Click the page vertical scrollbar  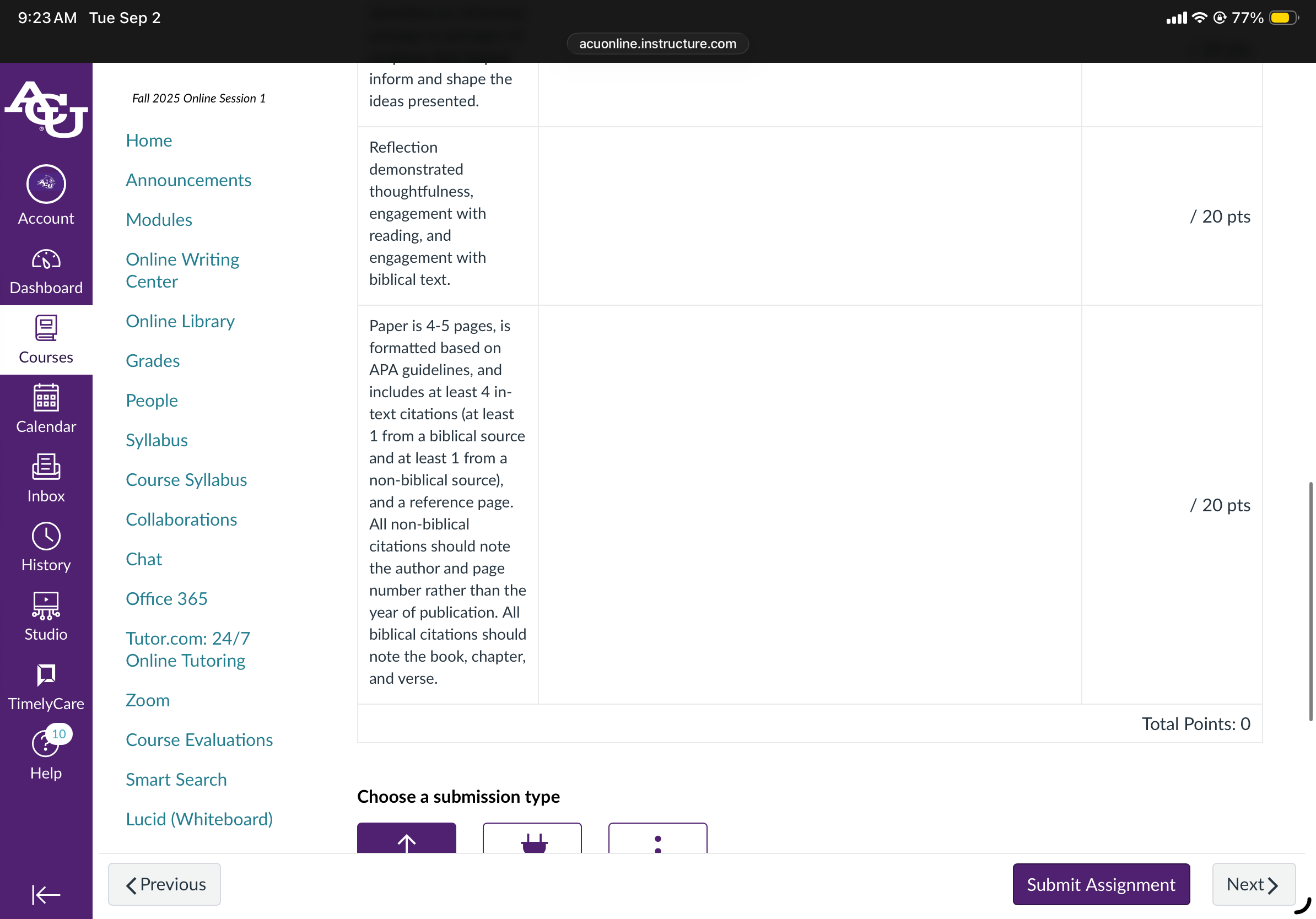1310,602
